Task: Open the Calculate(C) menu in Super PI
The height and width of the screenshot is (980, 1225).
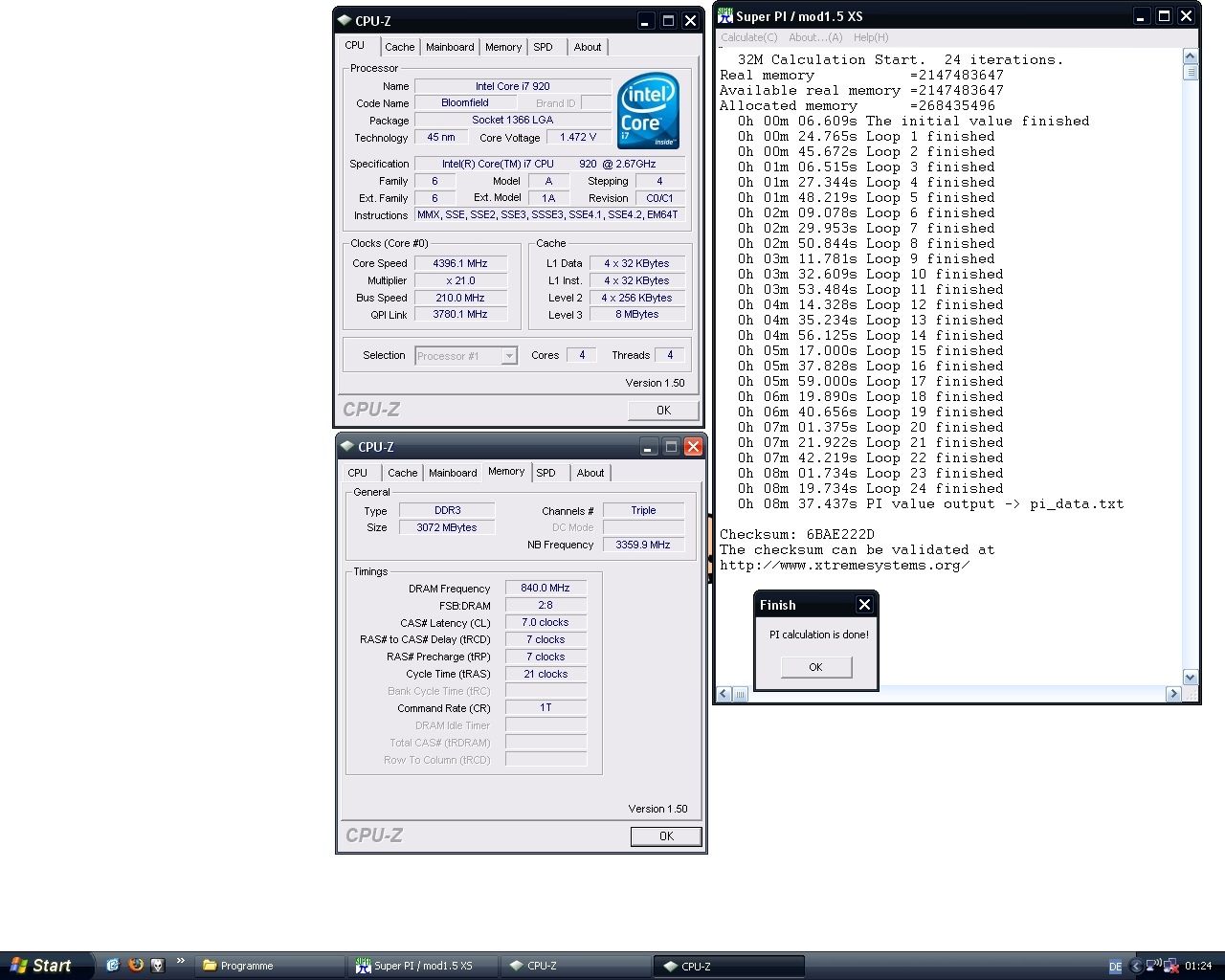Action: pos(748,37)
